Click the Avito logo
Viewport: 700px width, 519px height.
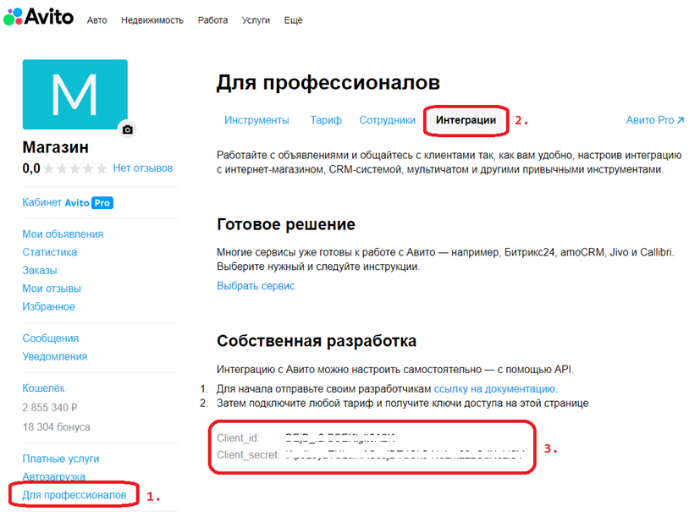pyautogui.click(x=38, y=18)
